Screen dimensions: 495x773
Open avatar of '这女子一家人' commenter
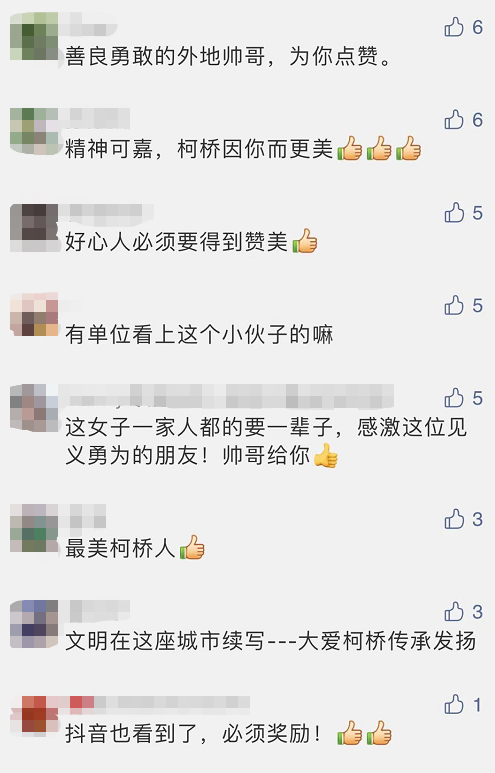tap(34, 408)
